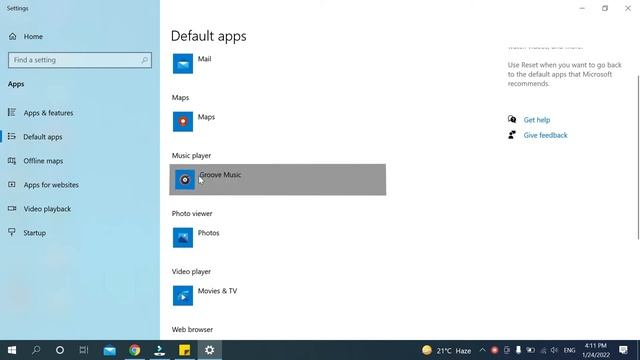Viewport: 640px width, 360px height.
Task: Open taskbar search magnifier
Action: pos(36,350)
